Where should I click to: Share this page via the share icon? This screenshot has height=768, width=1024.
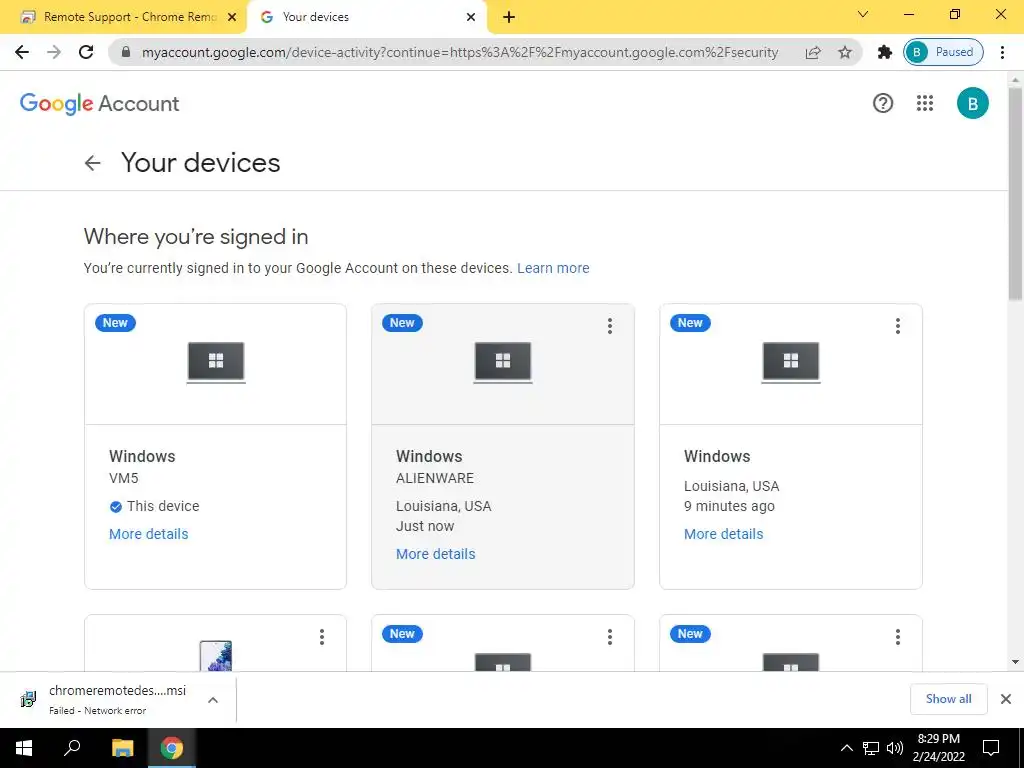click(x=813, y=52)
